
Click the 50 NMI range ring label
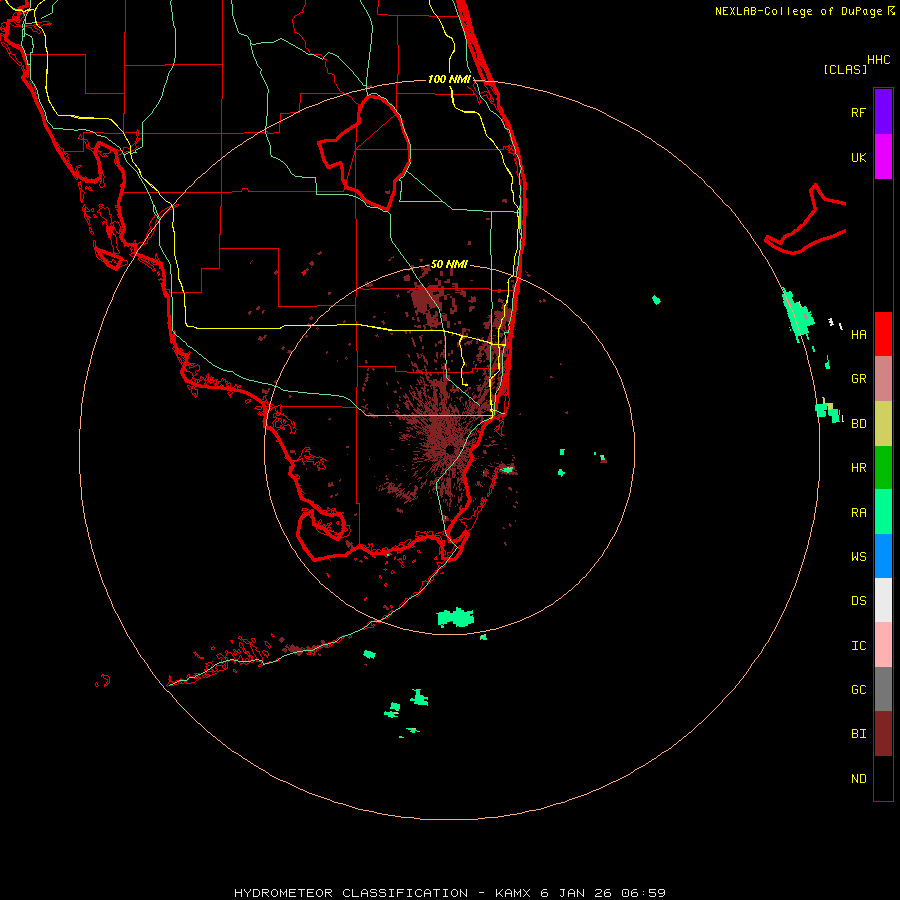[449, 264]
